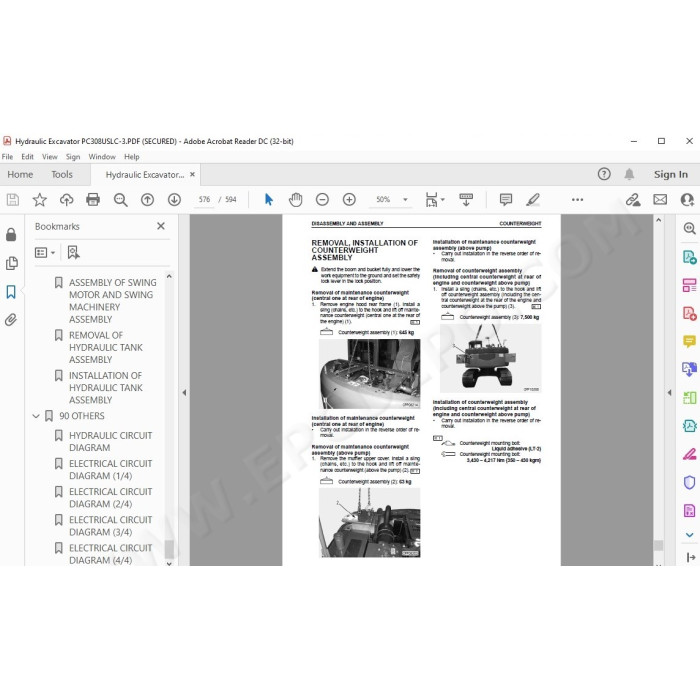Viewport: 700px width, 700px height.
Task: Select the Hydraulic Excavator document tab
Action: [x=145, y=175]
